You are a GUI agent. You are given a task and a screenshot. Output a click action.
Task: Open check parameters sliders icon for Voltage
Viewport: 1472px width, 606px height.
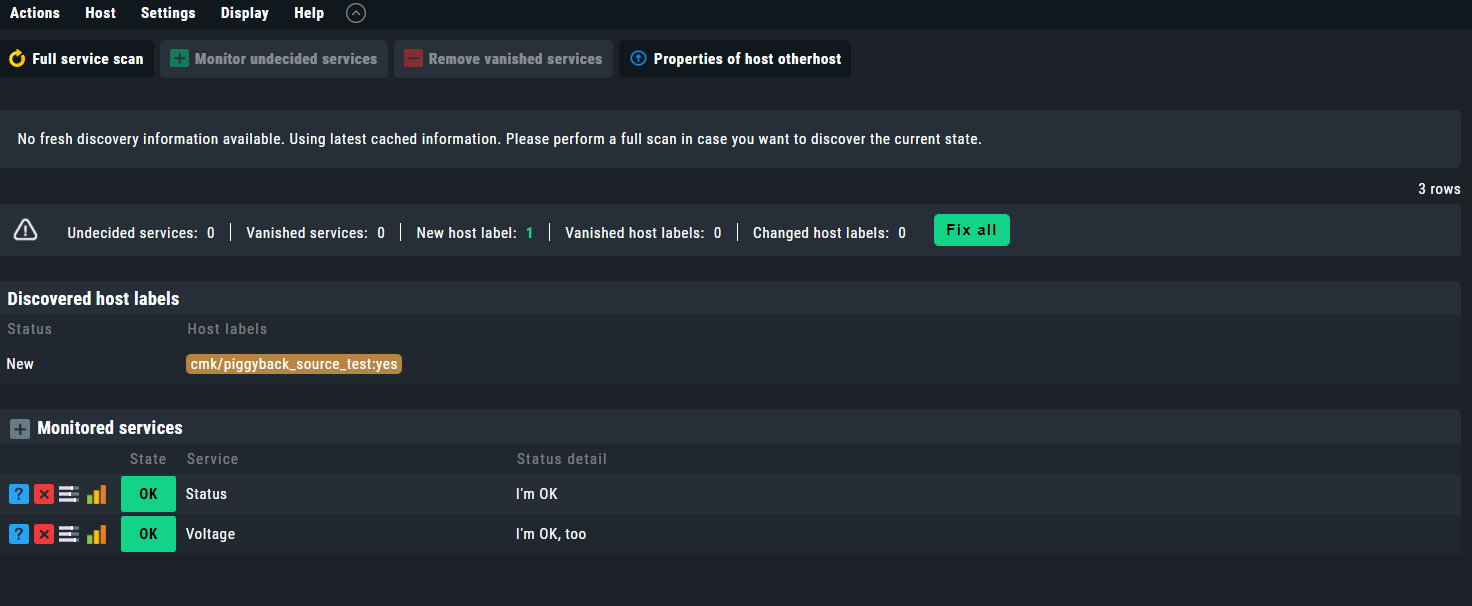click(69, 534)
